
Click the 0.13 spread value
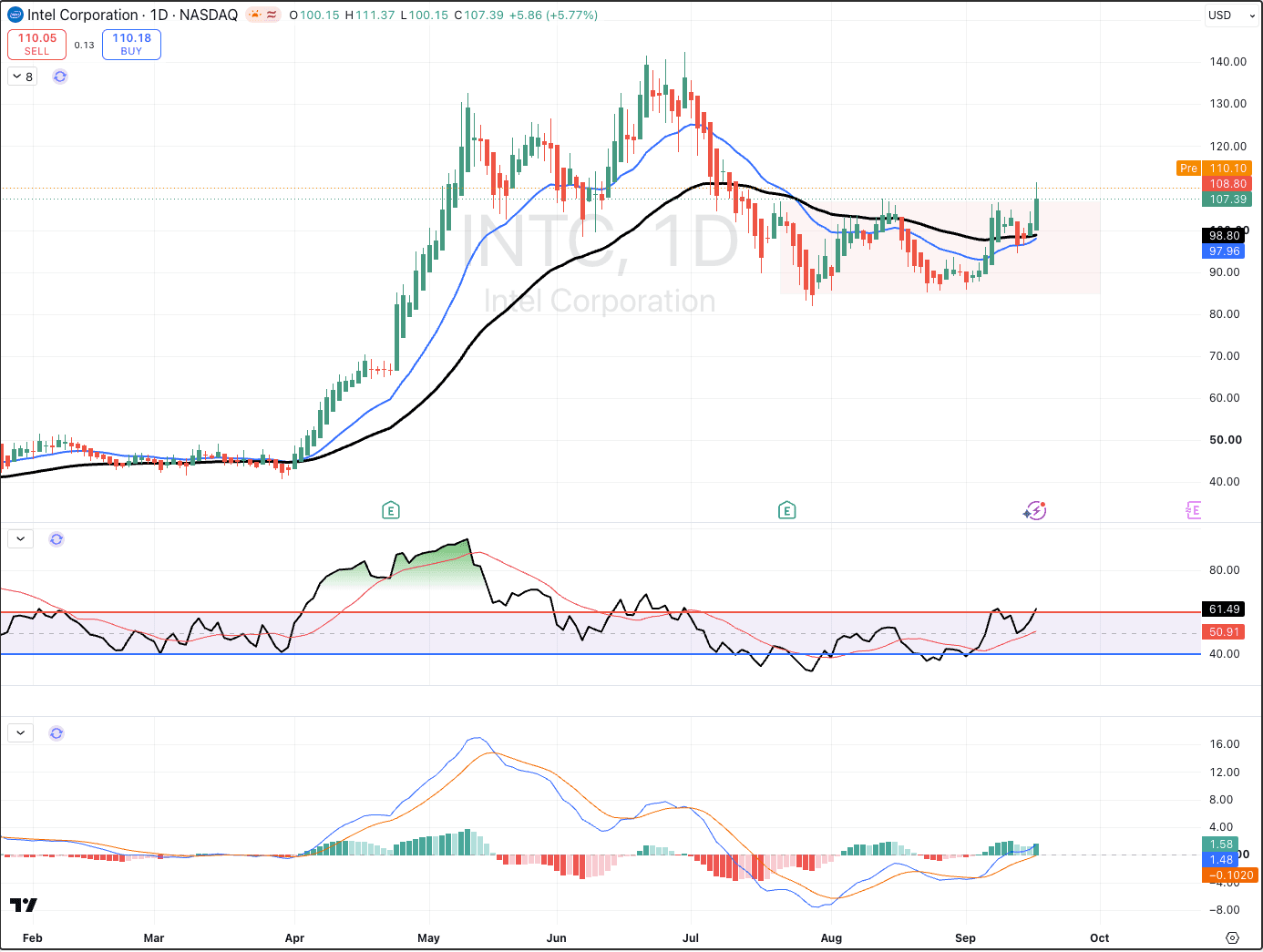point(85,45)
